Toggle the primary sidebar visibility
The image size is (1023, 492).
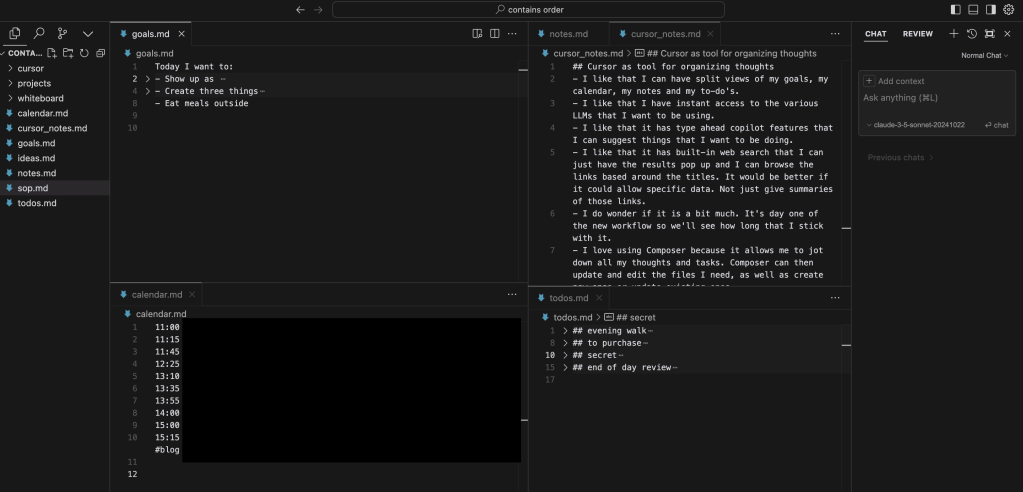[955, 9]
